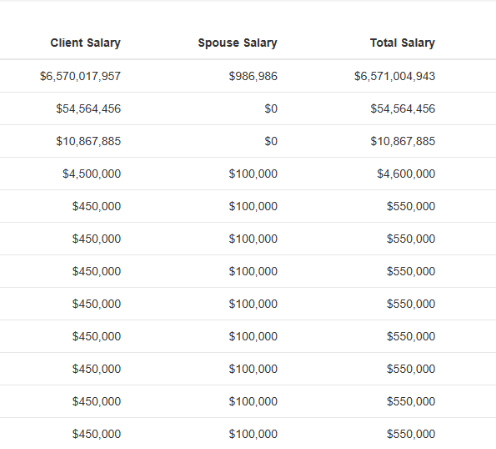Image resolution: width=496 pixels, height=449 pixels.
Task: Click the Total Salary column header
Action: tap(402, 43)
